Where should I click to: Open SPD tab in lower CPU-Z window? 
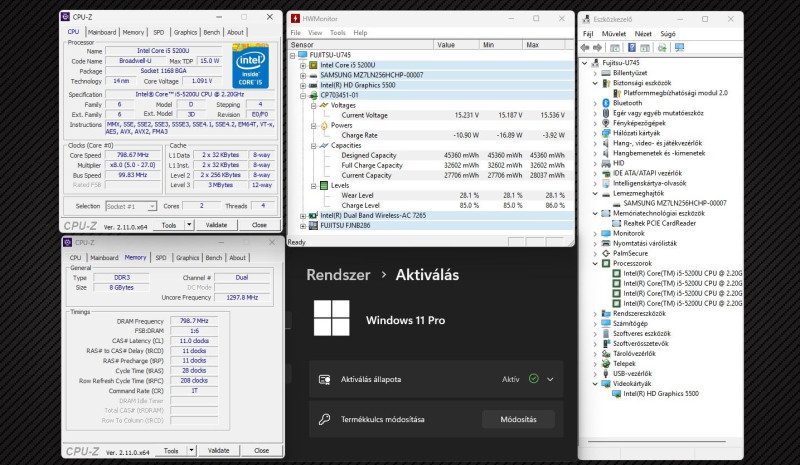(161, 258)
